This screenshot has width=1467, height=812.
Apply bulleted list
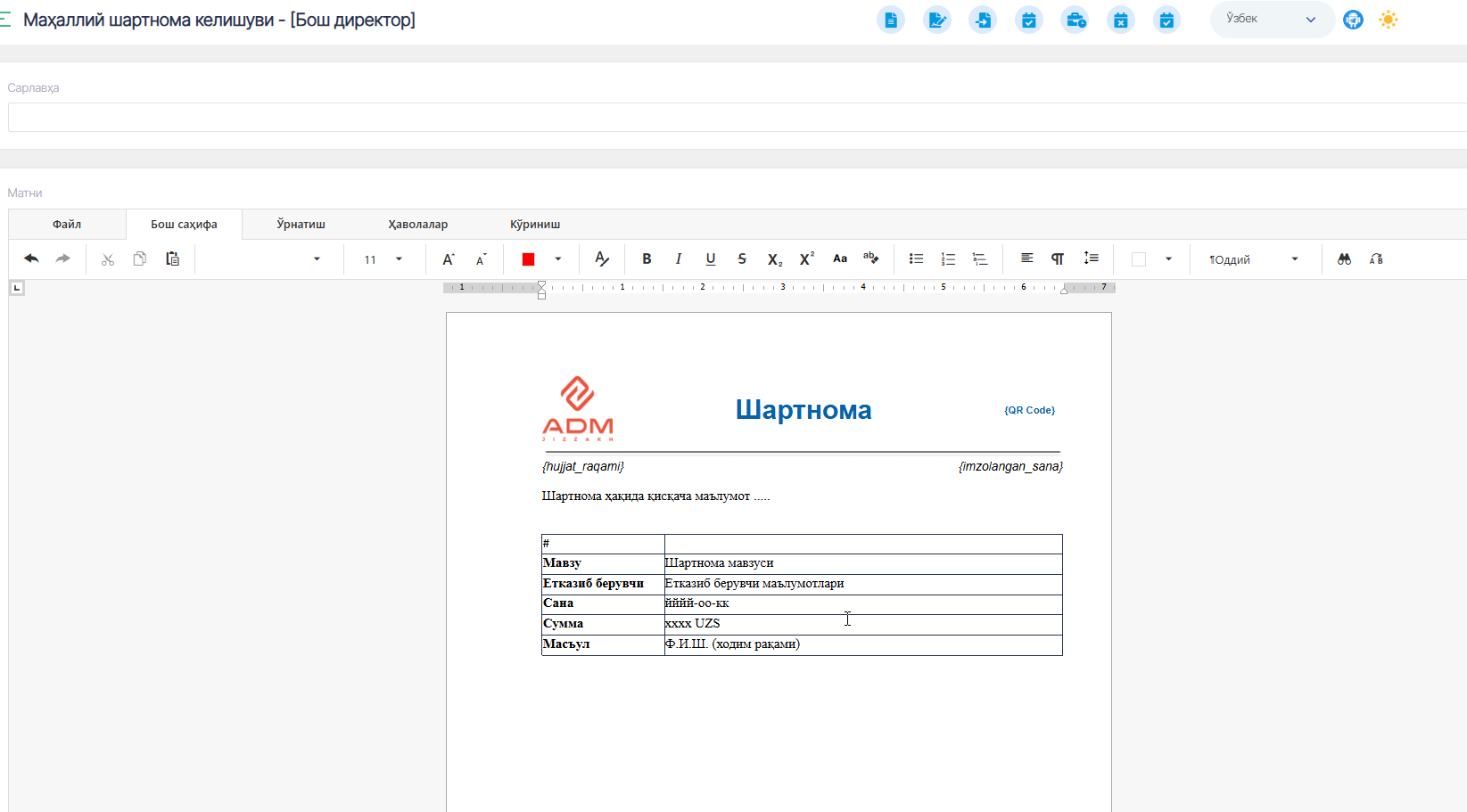pos(916,259)
